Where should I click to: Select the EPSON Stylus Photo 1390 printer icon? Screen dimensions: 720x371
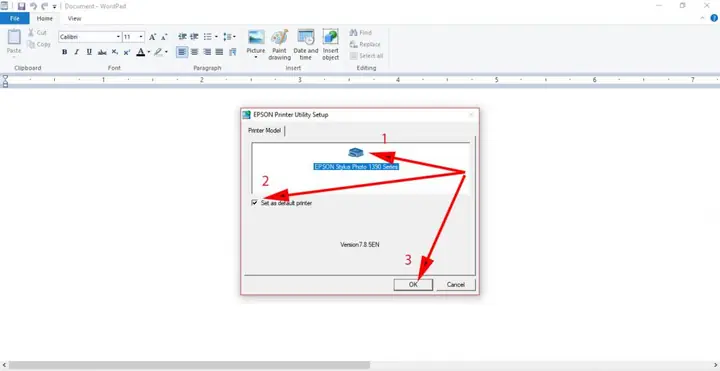tap(356, 152)
